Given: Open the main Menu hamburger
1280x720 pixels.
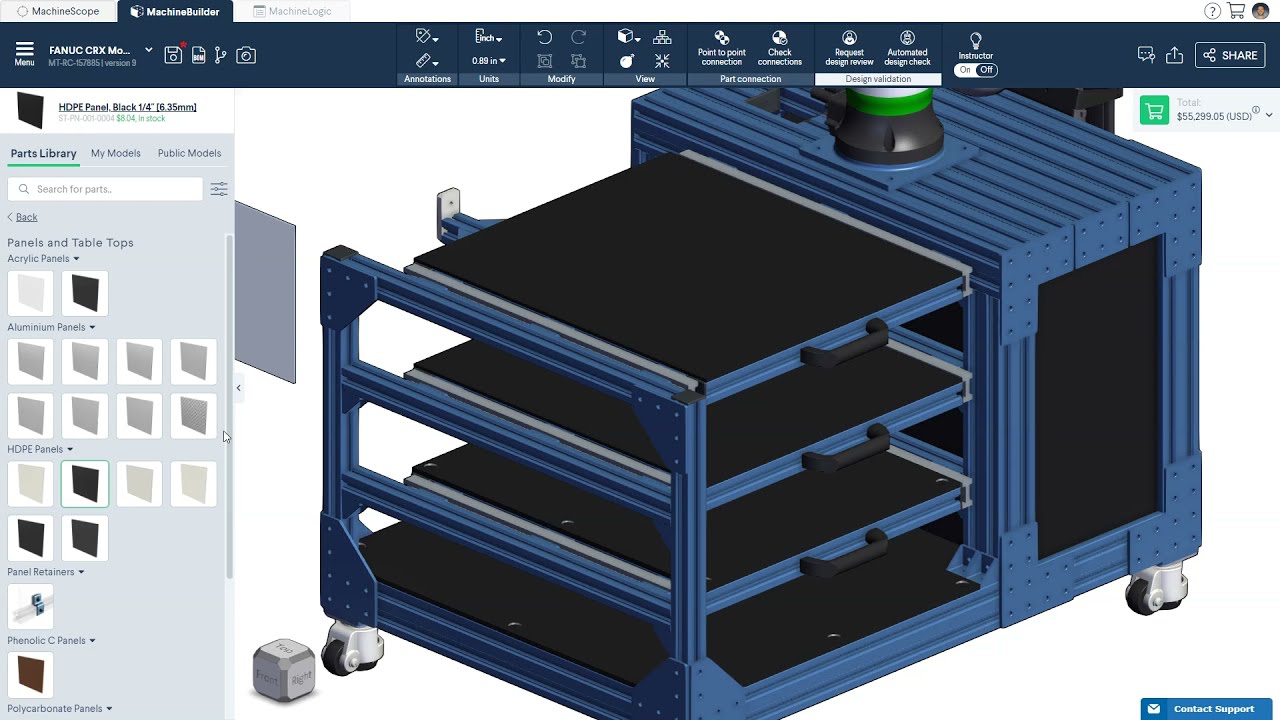Looking at the screenshot, I should pos(24,54).
